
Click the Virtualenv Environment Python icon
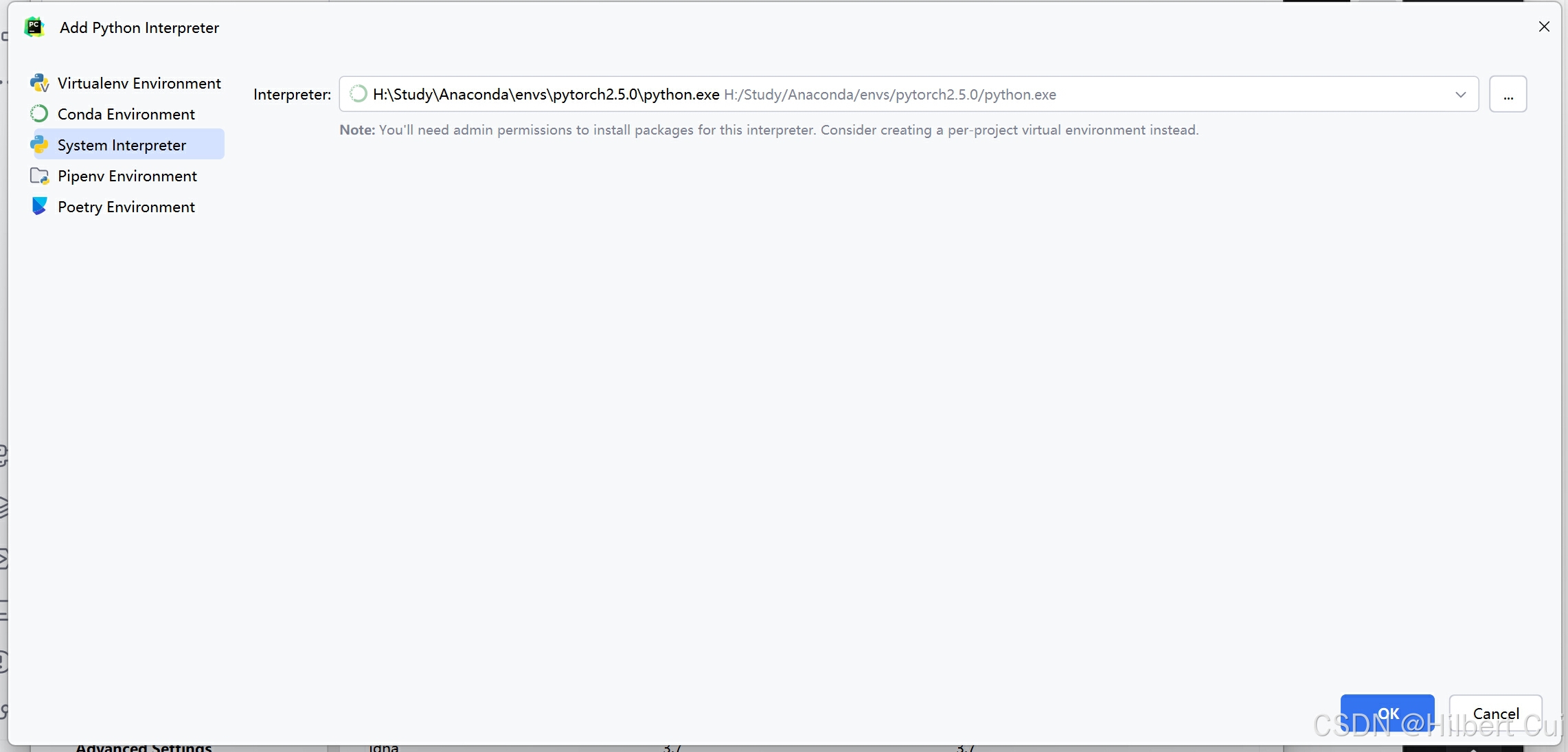coord(39,83)
